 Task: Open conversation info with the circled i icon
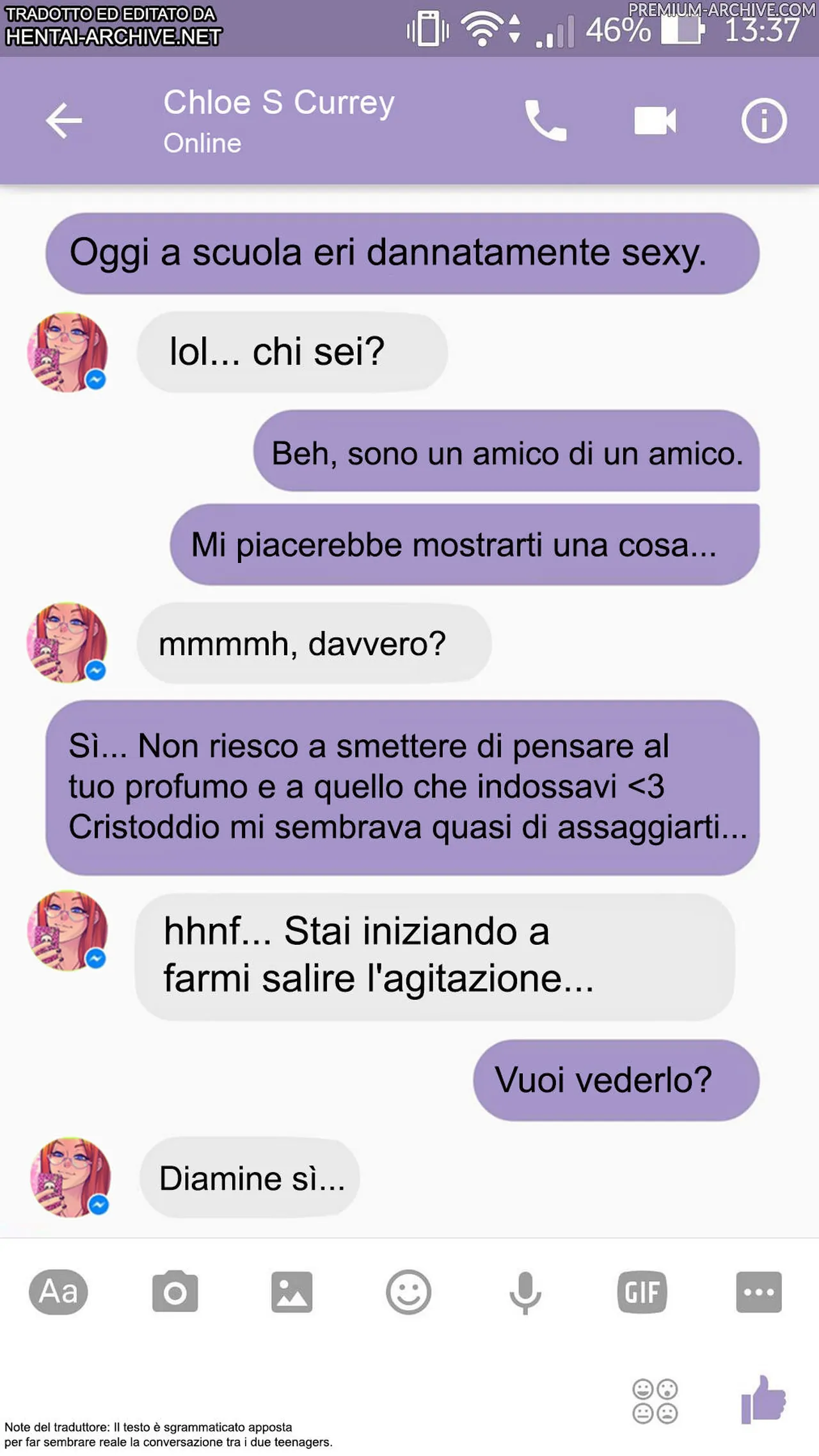point(764,120)
